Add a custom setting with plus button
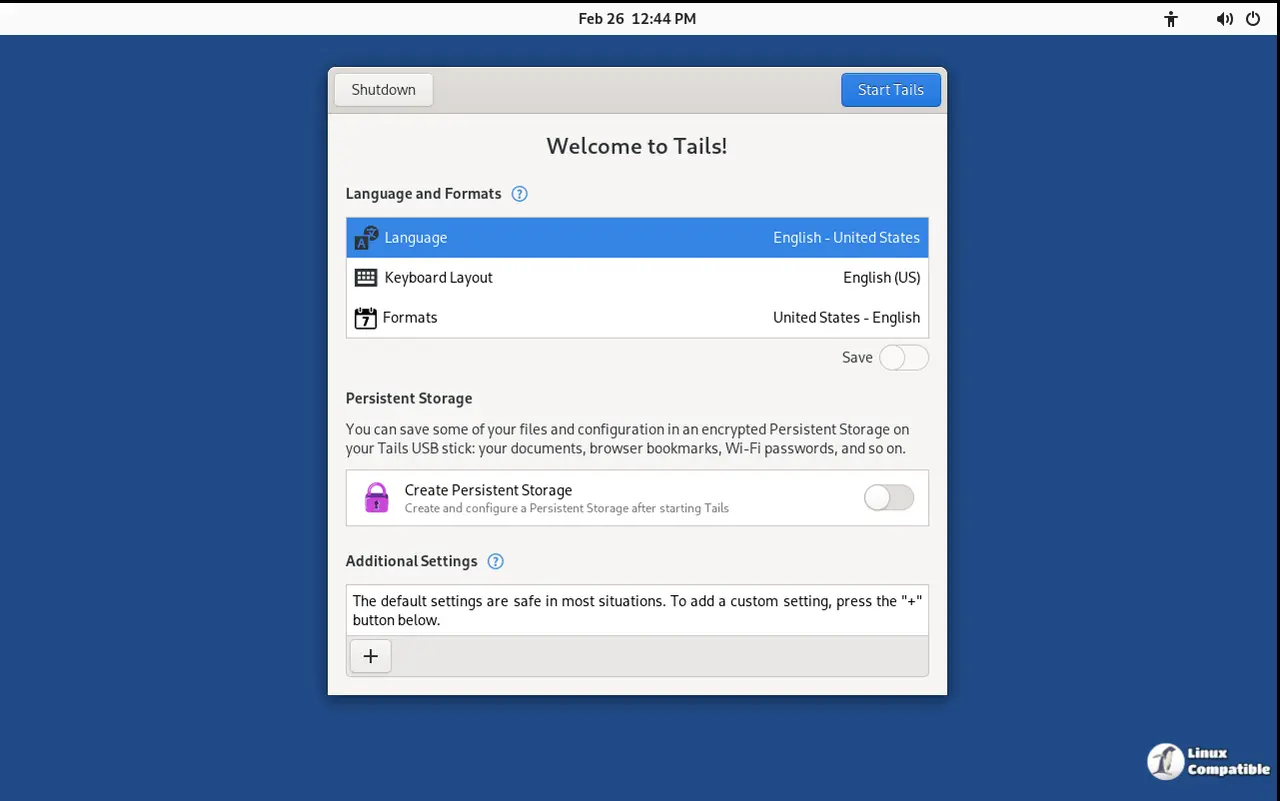Image resolution: width=1280 pixels, height=801 pixels. point(371,656)
